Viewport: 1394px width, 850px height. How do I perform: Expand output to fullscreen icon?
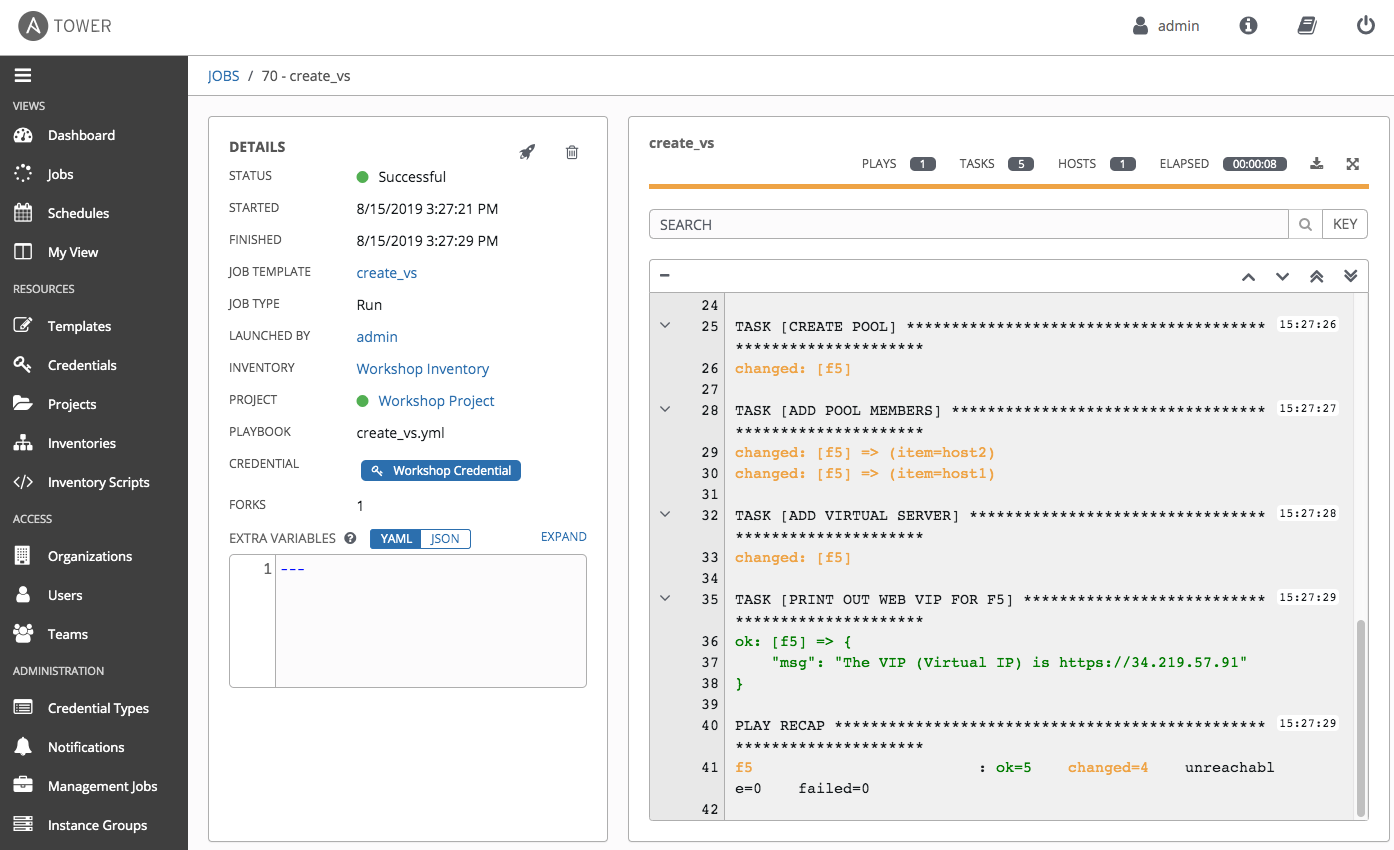coord(1353,164)
